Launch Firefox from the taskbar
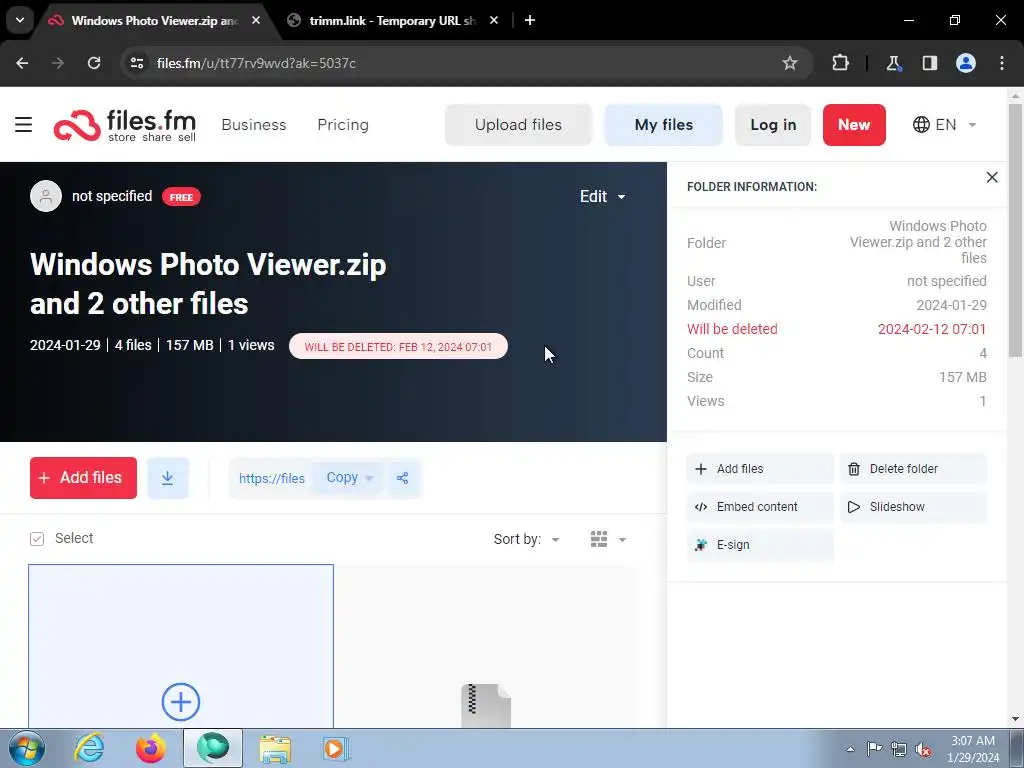The height and width of the screenshot is (768, 1024). 151,748
